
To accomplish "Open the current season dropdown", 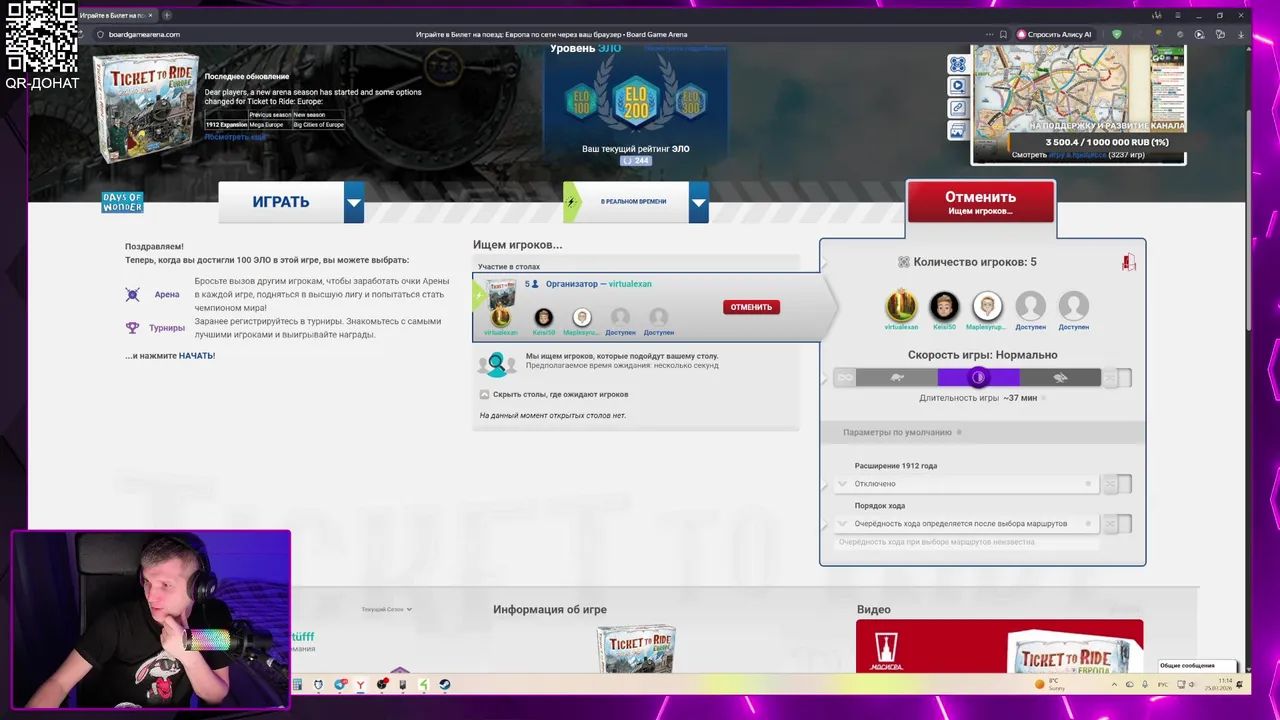I will 387,609.
